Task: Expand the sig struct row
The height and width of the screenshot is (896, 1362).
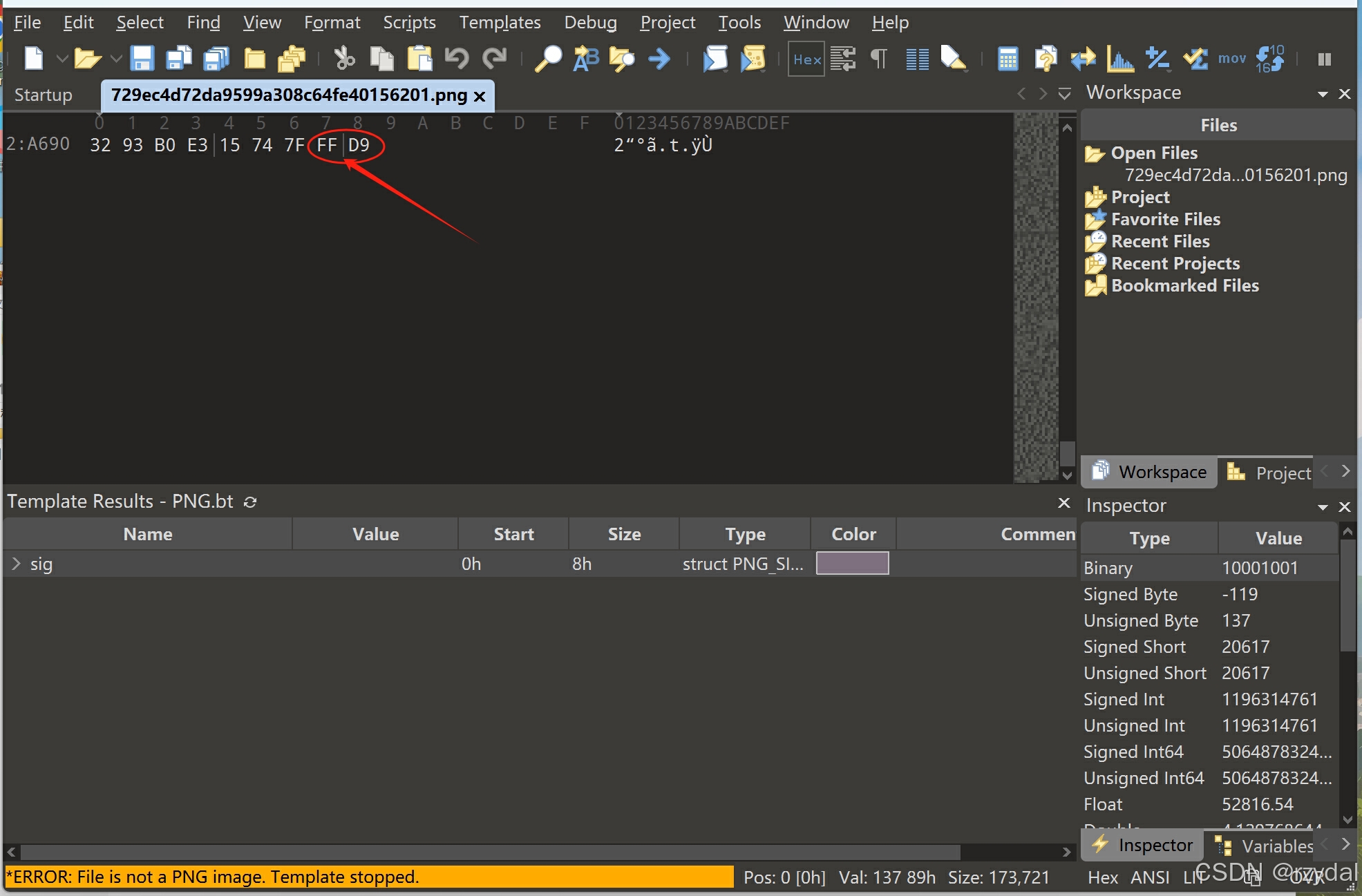Action: [x=17, y=564]
